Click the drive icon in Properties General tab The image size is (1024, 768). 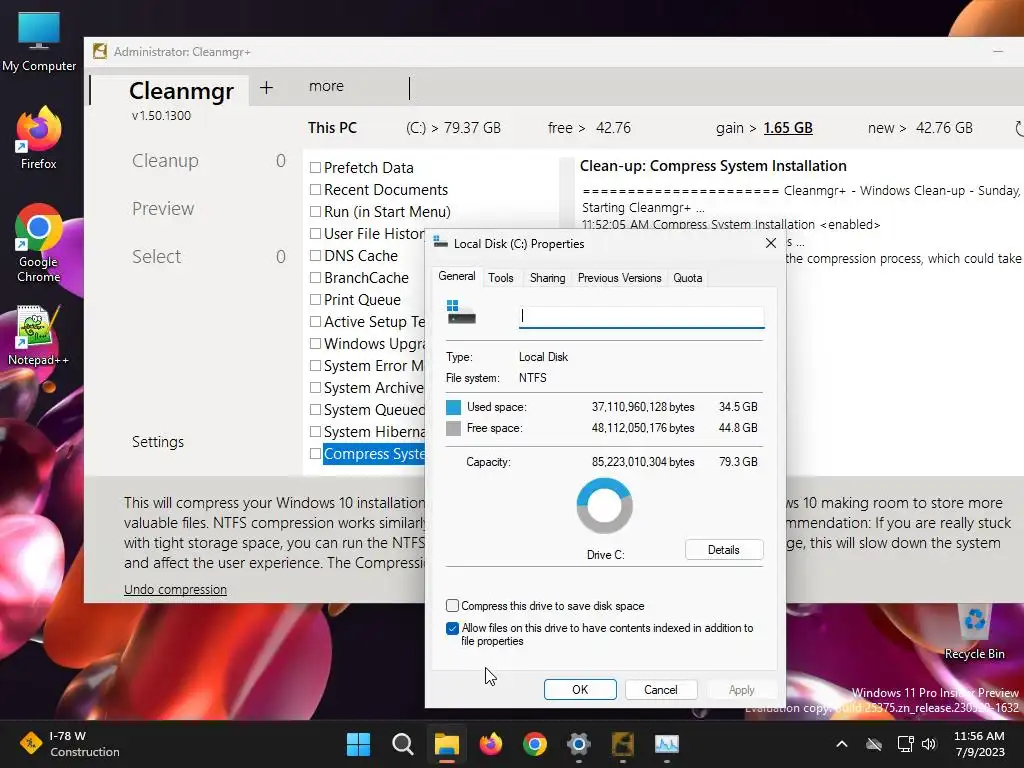point(461,313)
